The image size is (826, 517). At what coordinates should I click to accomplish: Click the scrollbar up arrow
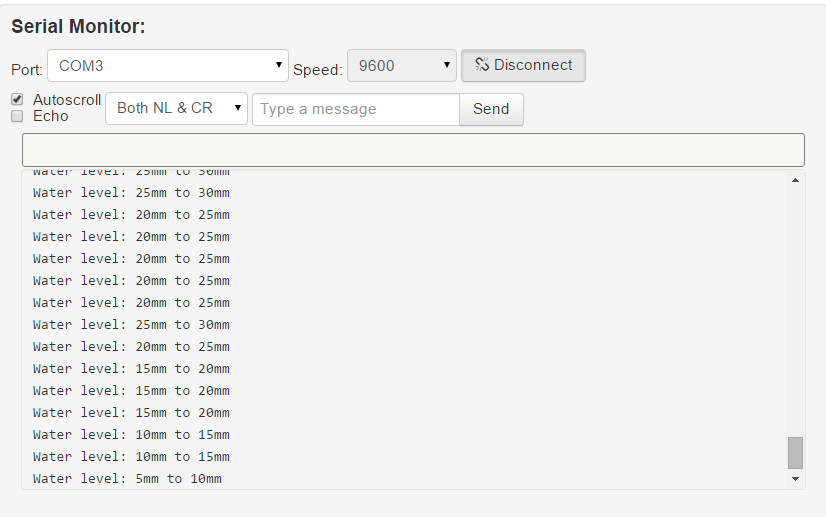click(x=796, y=180)
